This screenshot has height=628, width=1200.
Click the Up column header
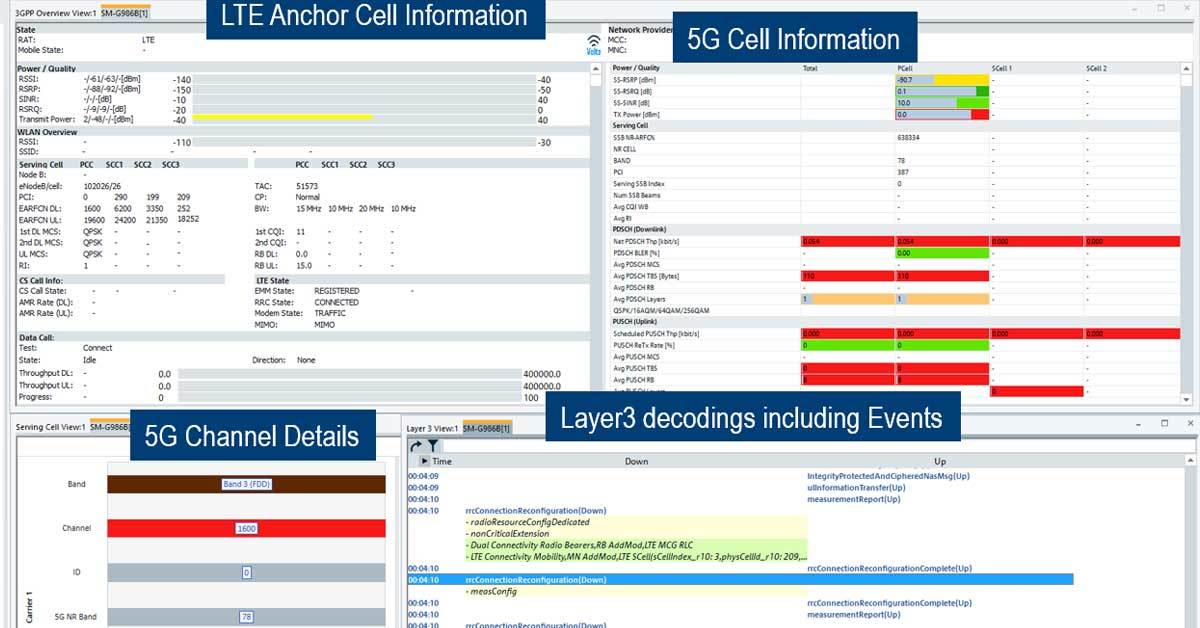click(940, 462)
